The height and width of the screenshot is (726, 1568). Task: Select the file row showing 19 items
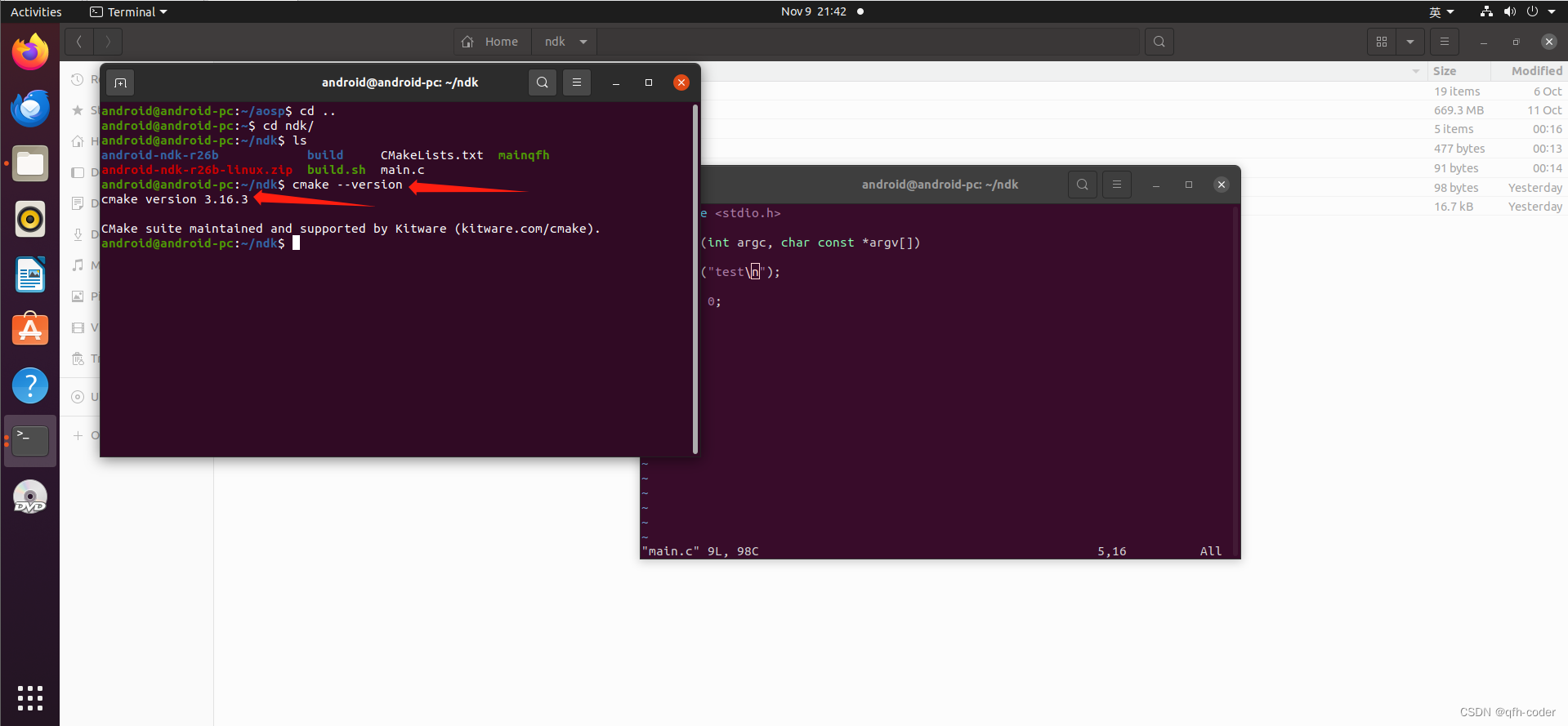(x=1134, y=91)
